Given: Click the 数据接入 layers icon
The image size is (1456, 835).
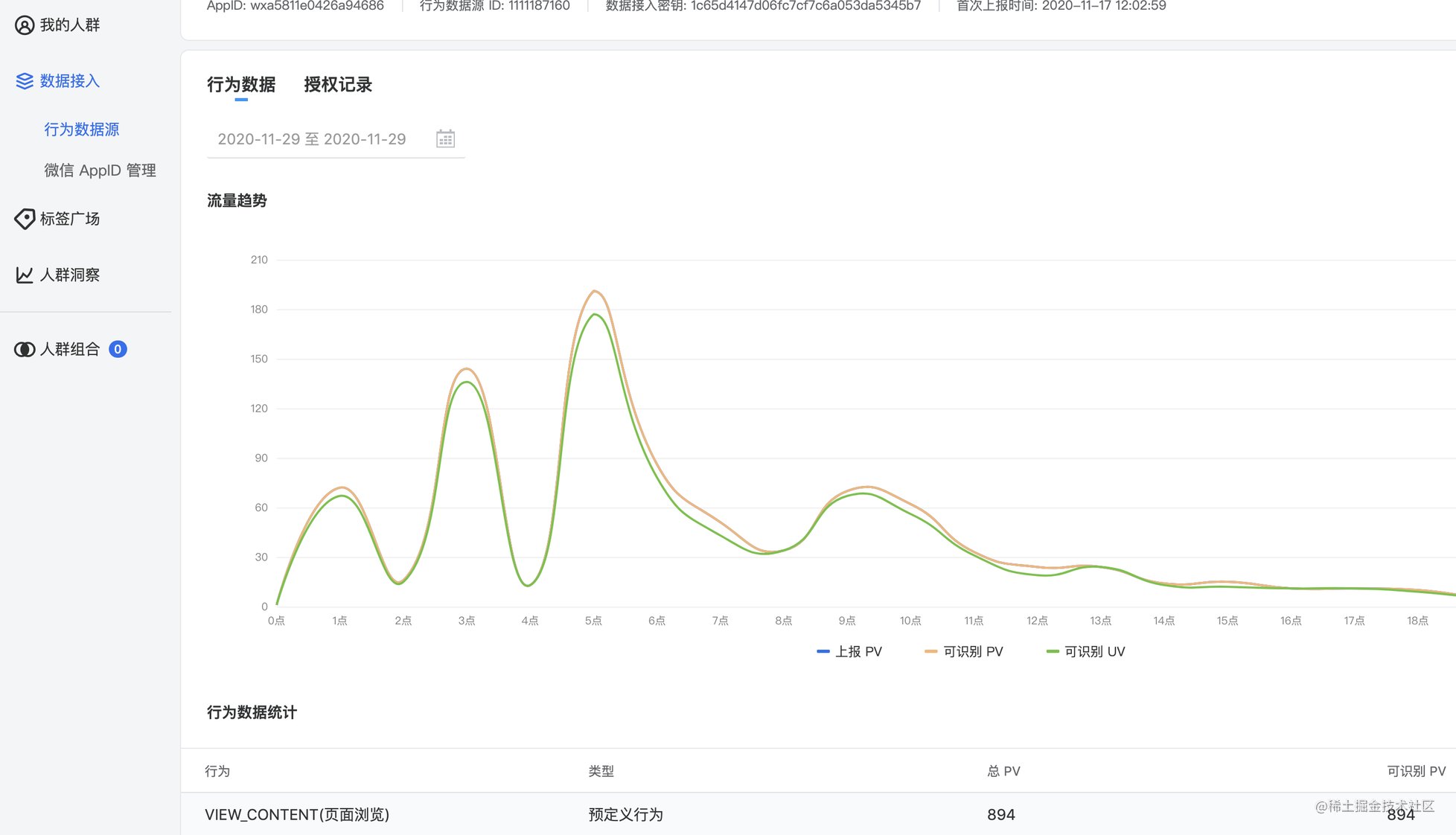Looking at the screenshot, I should (25, 80).
